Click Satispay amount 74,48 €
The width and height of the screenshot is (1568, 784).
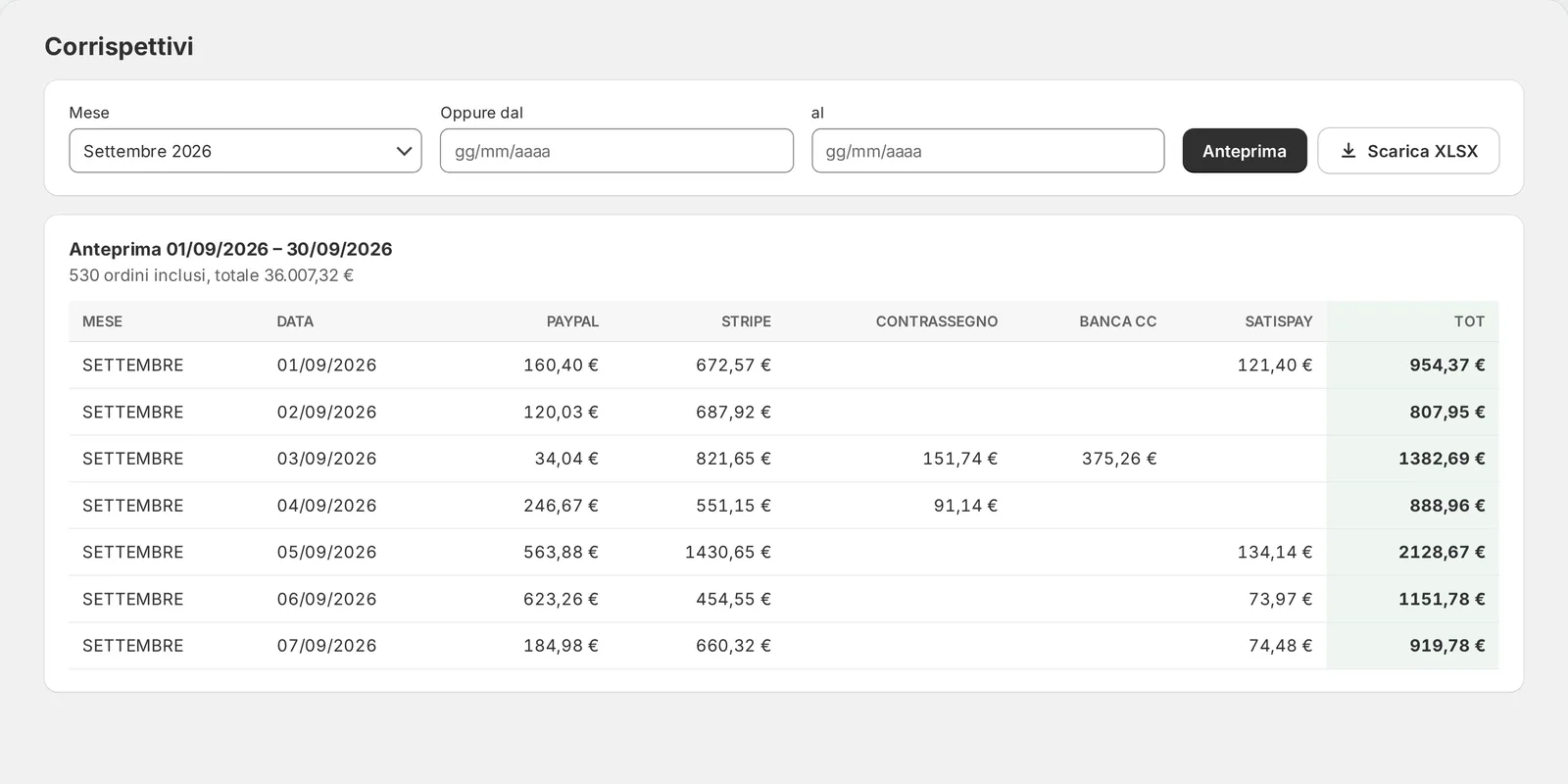pos(1281,646)
